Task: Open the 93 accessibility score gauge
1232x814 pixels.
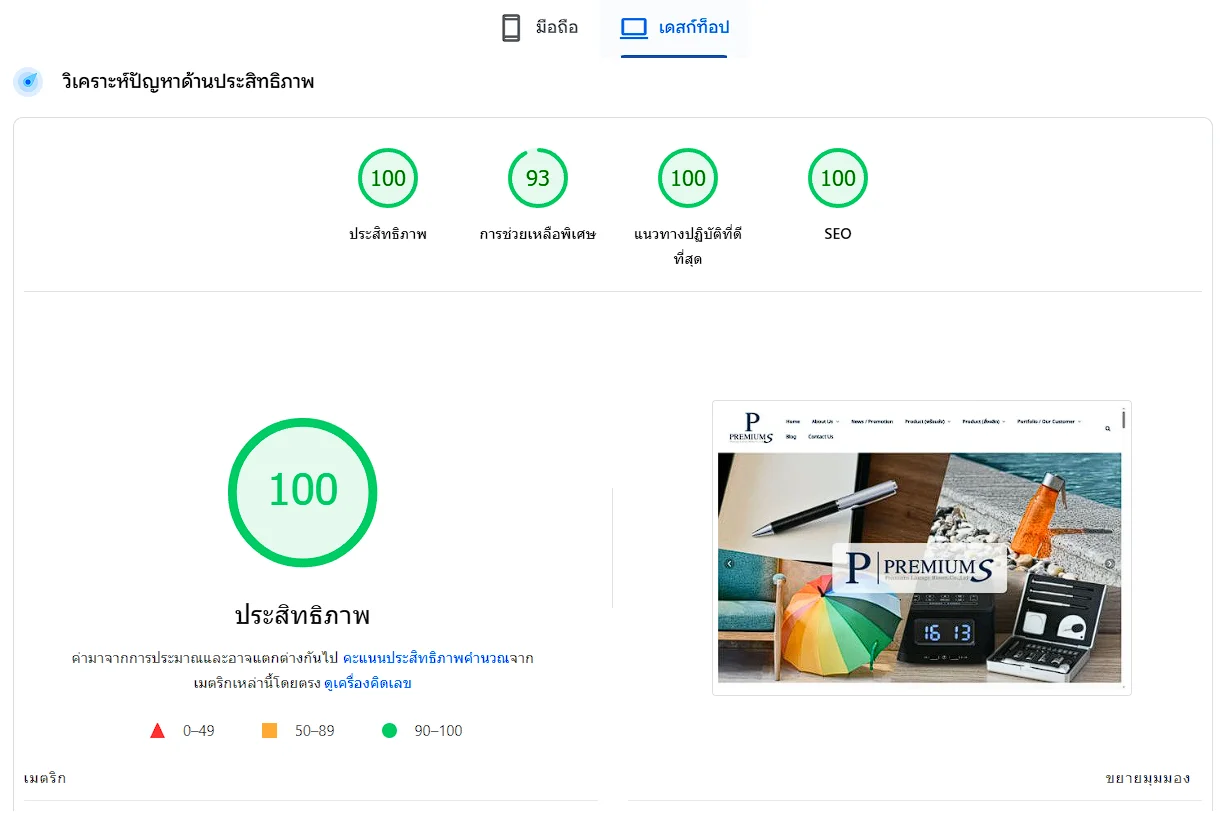Action: pos(538,179)
